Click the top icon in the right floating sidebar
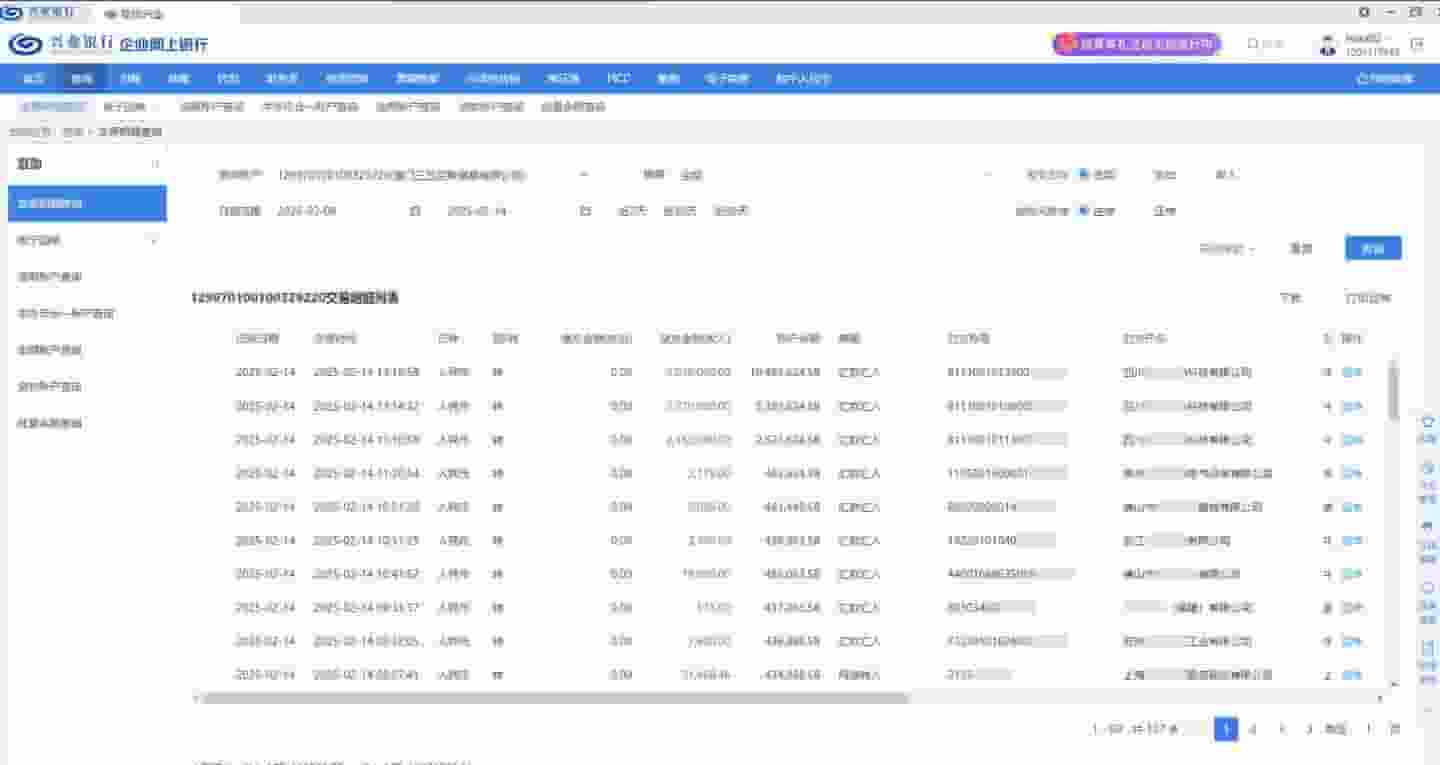 pyautogui.click(x=1428, y=422)
